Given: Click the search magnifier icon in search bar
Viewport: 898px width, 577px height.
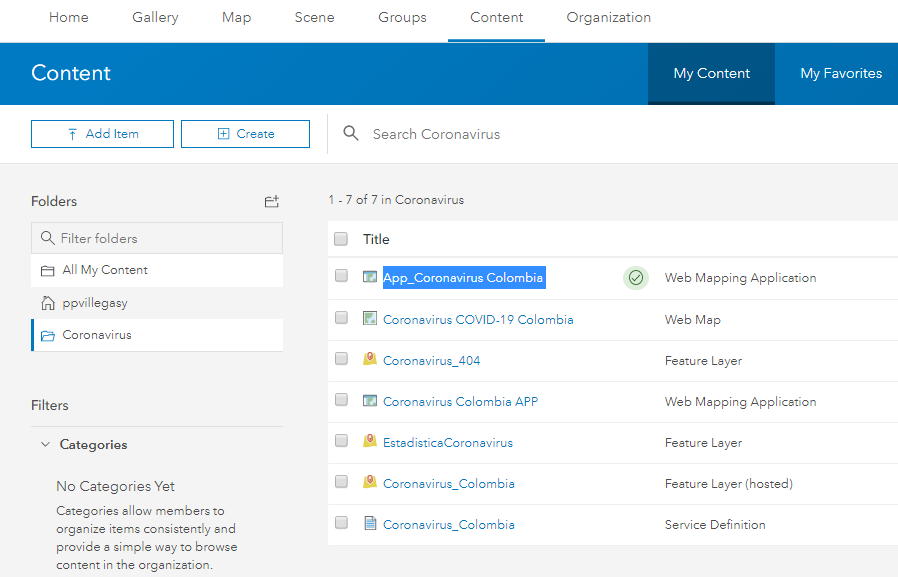Looking at the screenshot, I should [x=350, y=133].
